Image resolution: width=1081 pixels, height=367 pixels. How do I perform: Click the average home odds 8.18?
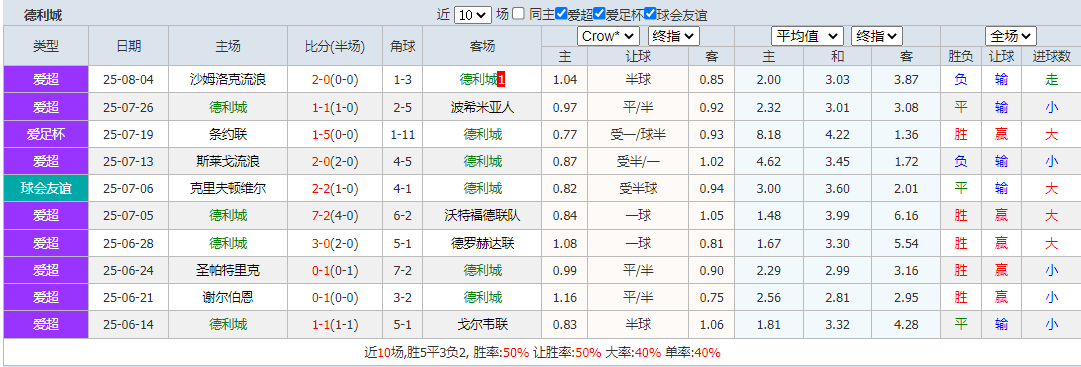click(x=769, y=135)
